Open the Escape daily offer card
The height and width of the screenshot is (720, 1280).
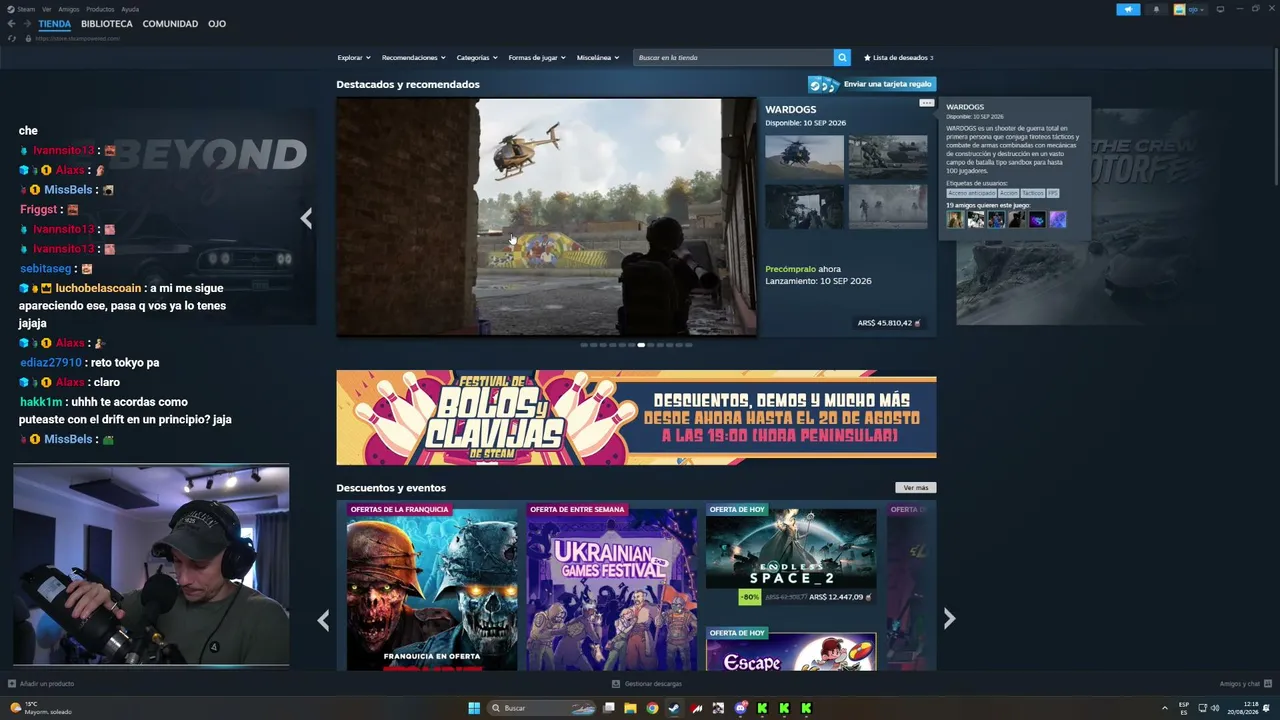click(x=791, y=649)
